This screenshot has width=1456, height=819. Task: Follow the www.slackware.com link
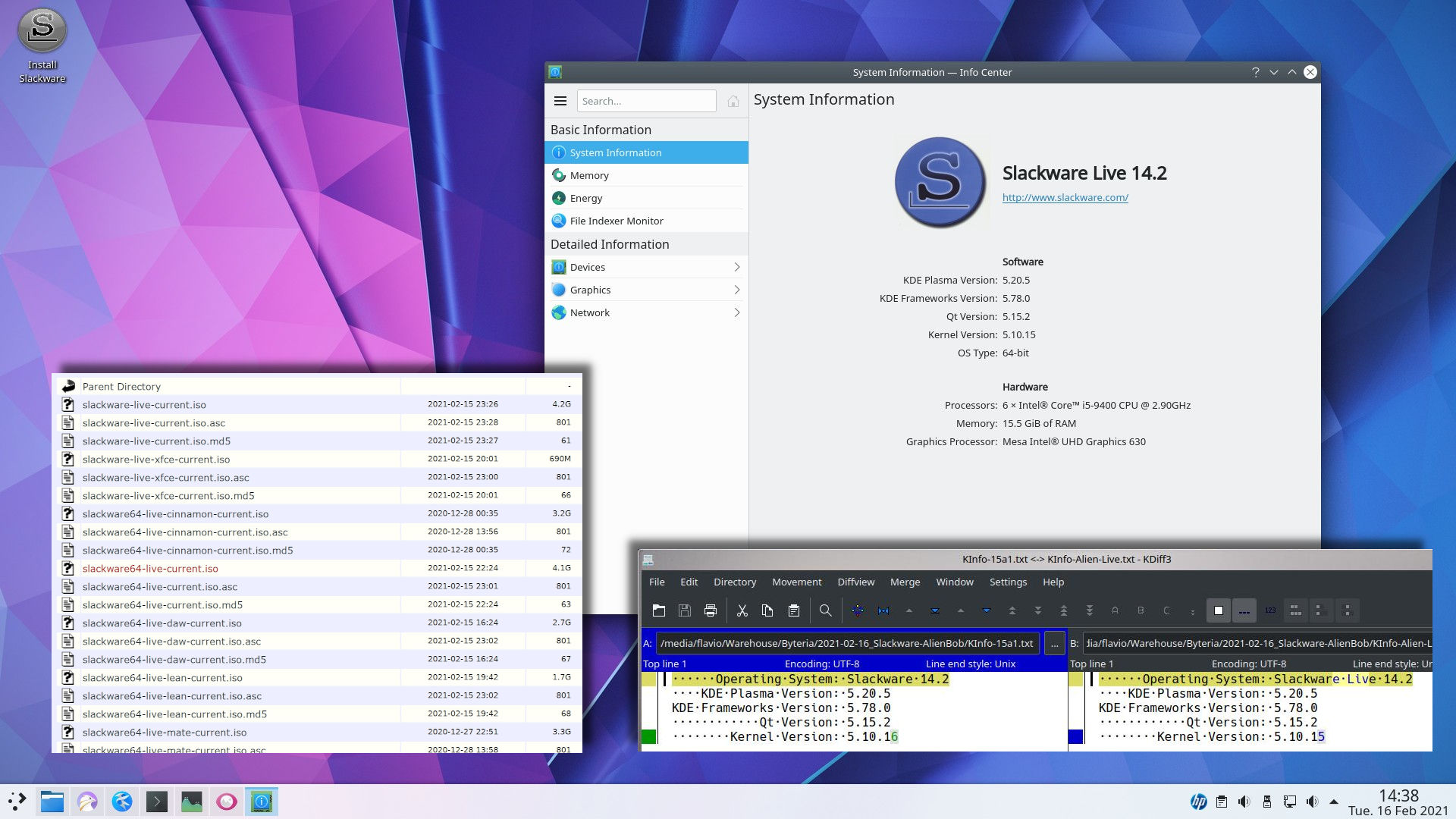pos(1065,197)
